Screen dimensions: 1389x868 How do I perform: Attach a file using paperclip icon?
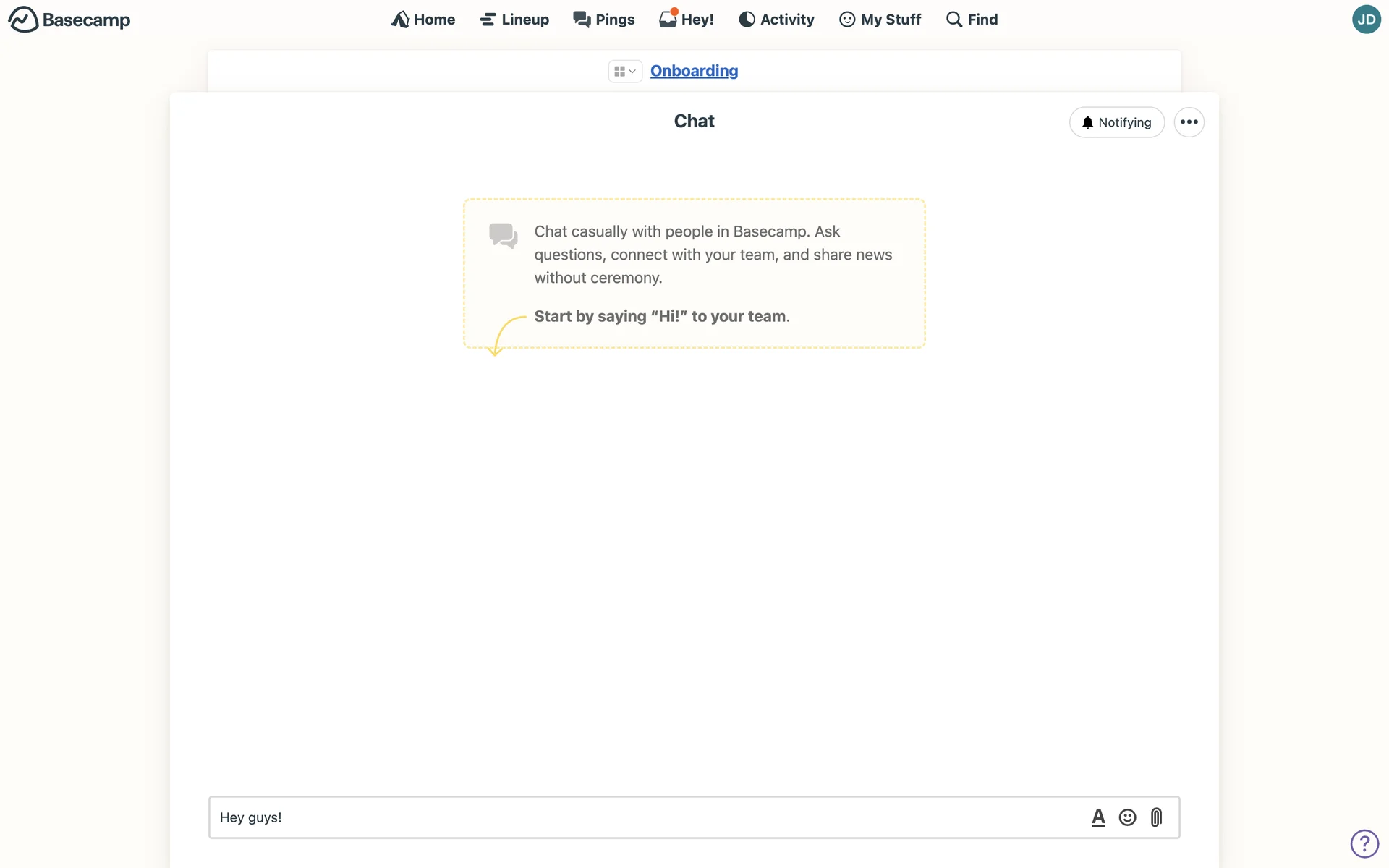pyautogui.click(x=1156, y=817)
